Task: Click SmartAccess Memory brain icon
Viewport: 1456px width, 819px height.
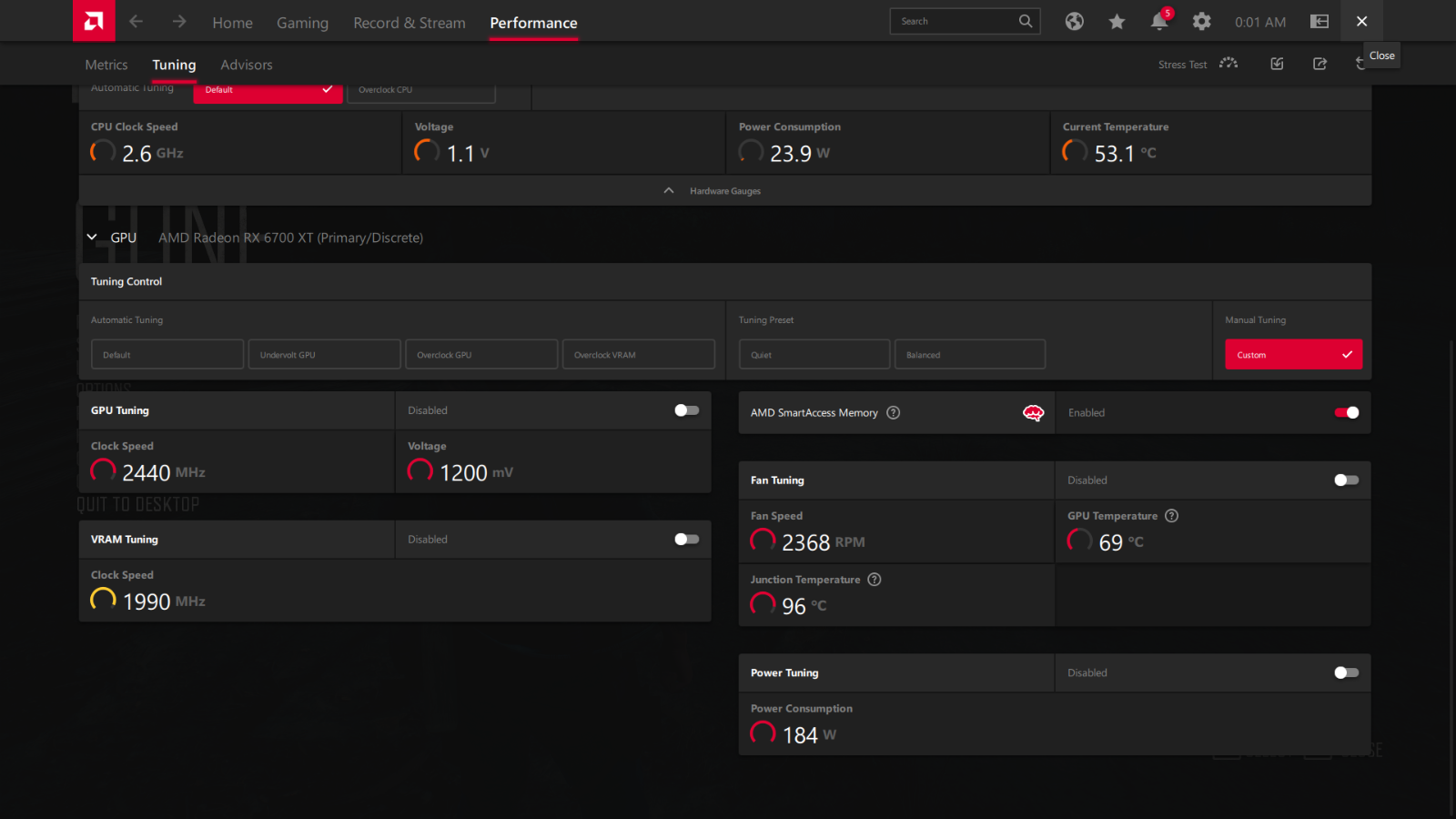Action: pos(1033,413)
